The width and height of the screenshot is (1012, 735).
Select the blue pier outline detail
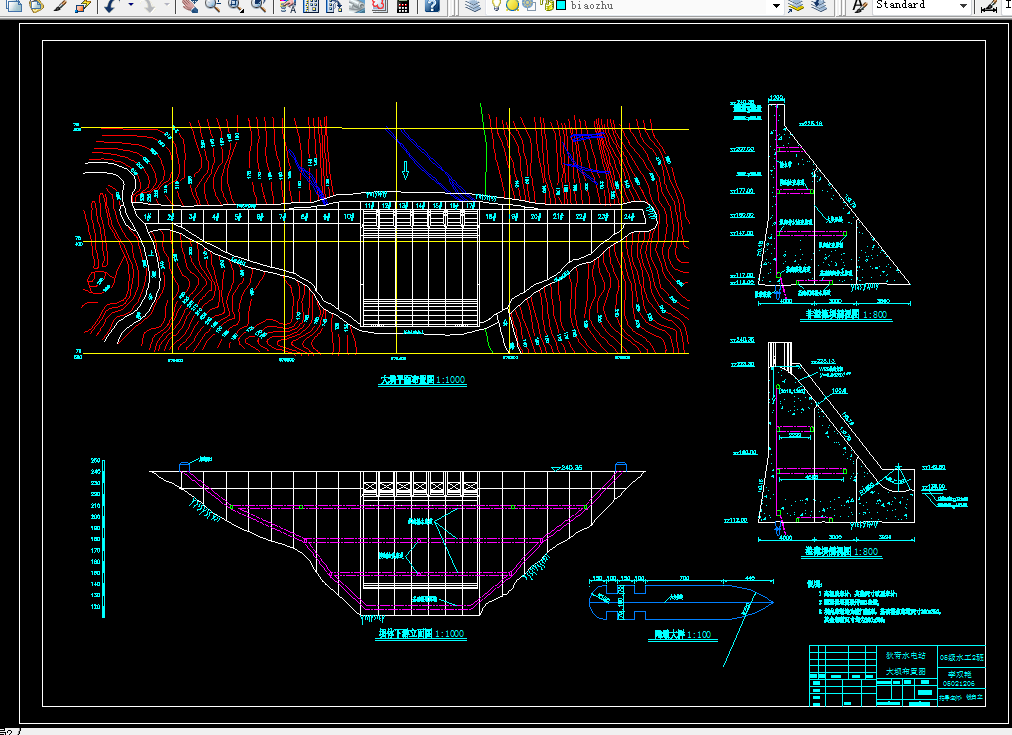point(681,602)
